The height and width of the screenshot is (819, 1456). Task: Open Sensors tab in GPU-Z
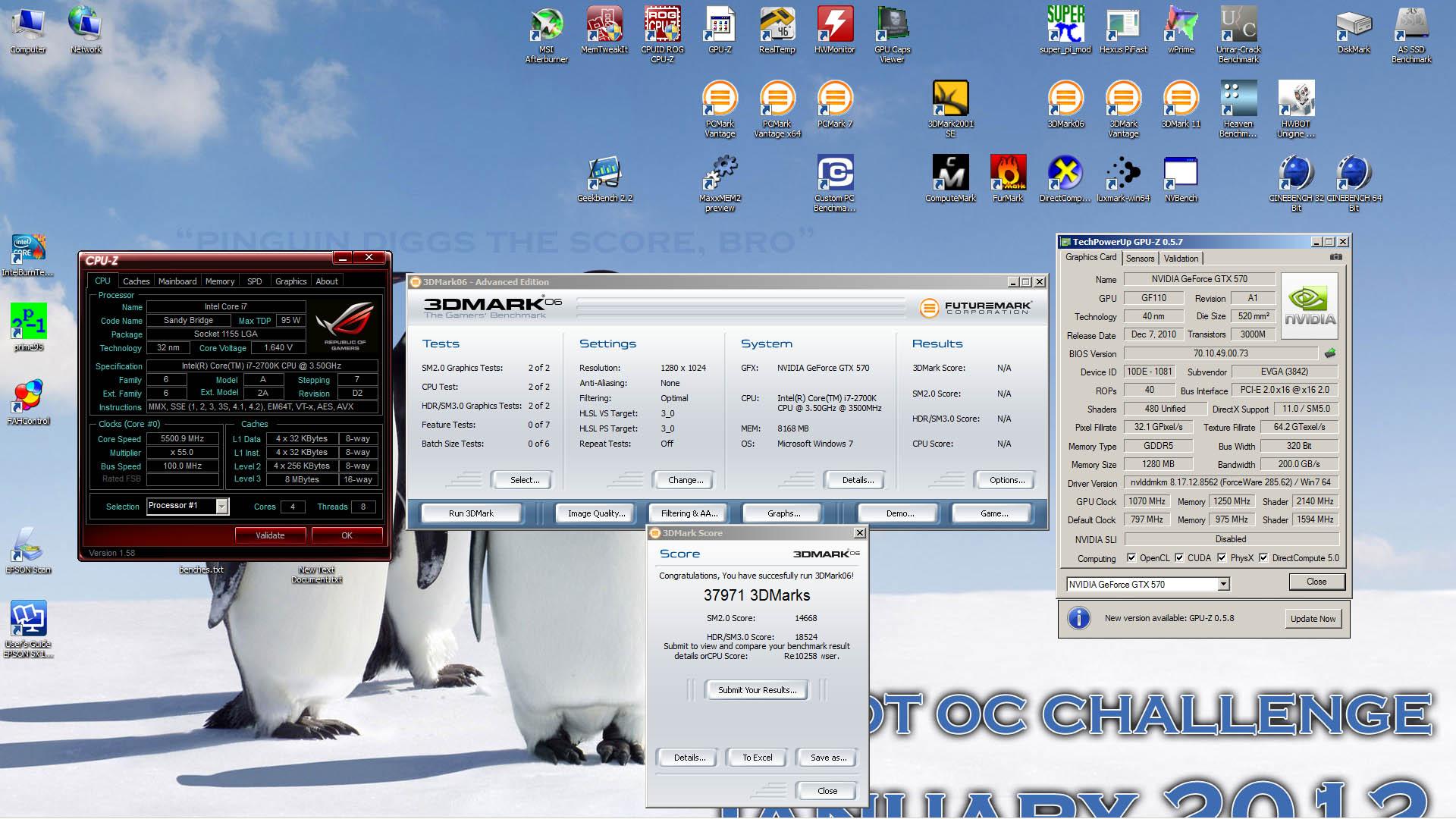coord(1140,259)
